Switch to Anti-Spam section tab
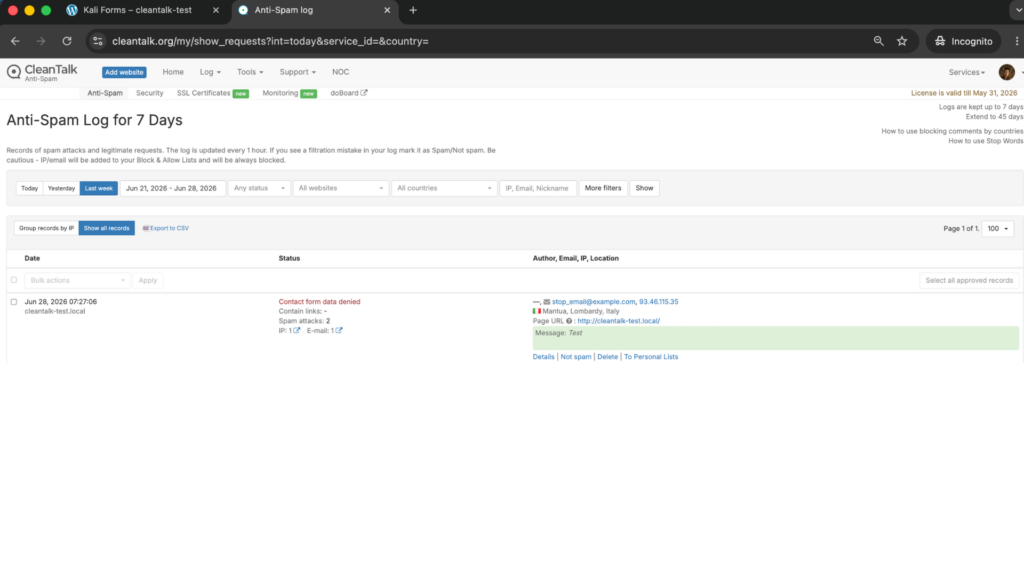The width and height of the screenshot is (1024, 576). 105,93
